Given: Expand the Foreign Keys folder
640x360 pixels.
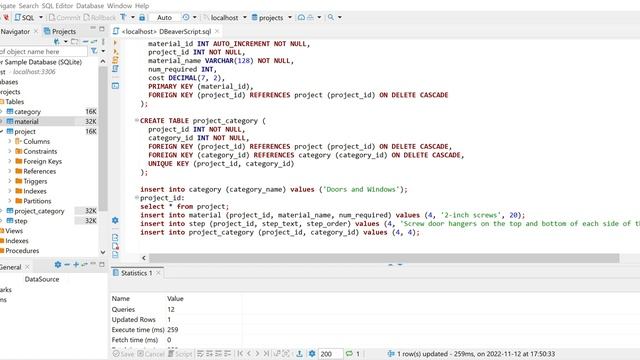Looking at the screenshot, I should (10, 161).
